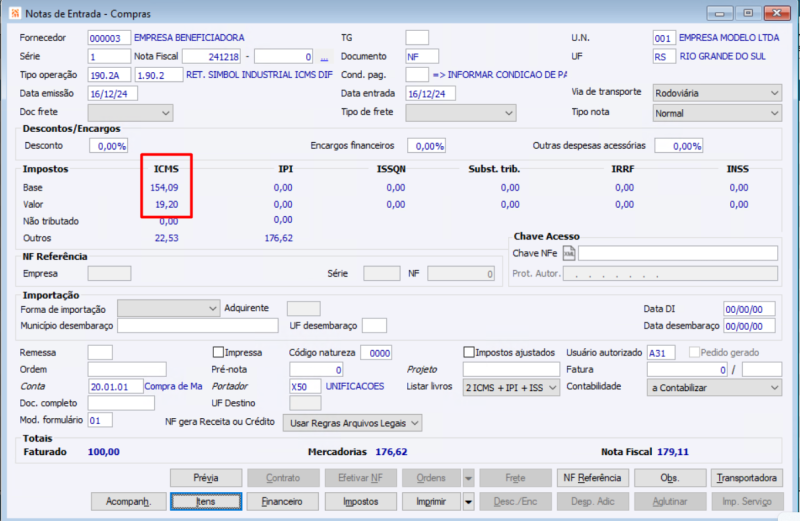Screen dimensions: 800x521
Task: Click the Ordens button
Action: pos(431,478)
